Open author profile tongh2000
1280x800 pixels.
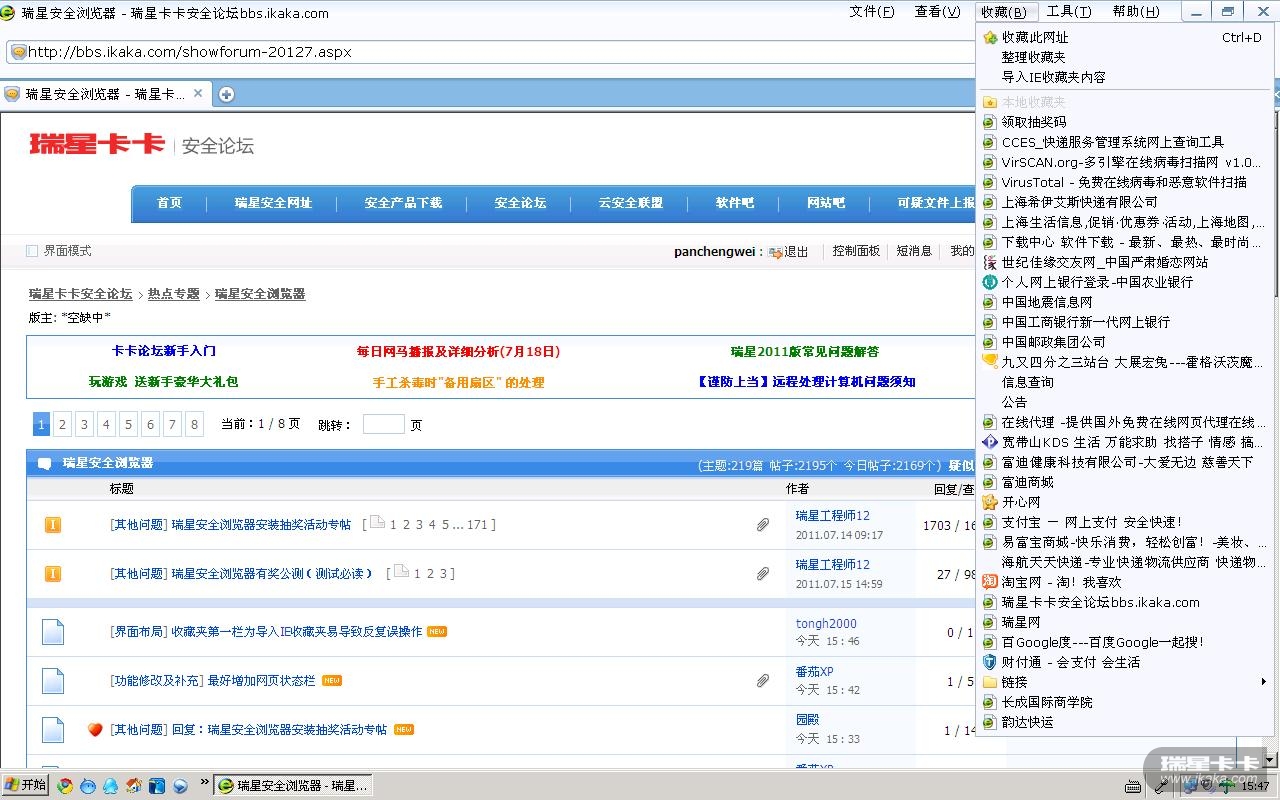(x=826, y=624)
